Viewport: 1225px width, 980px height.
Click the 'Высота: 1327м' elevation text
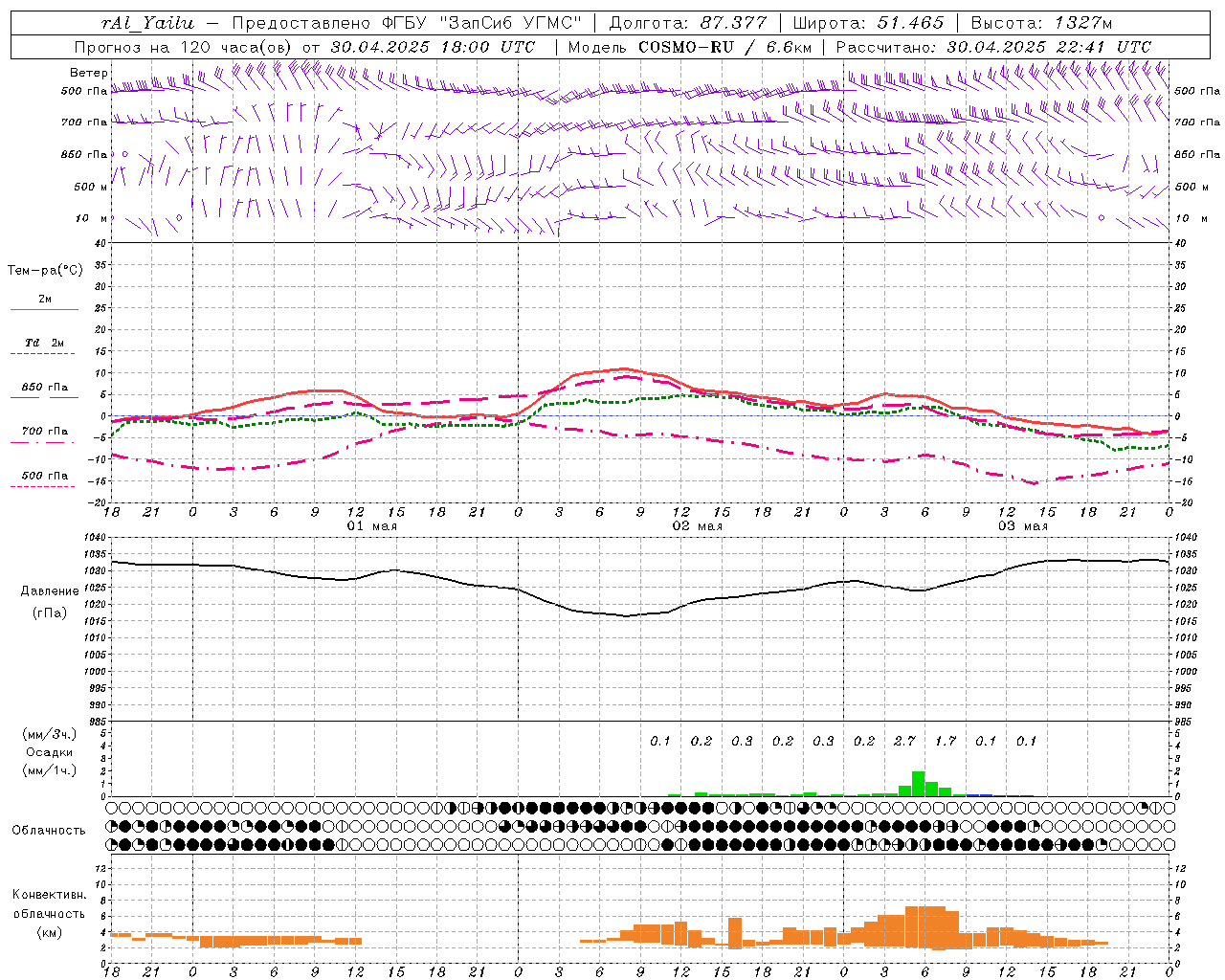[x=1041, y=23]
